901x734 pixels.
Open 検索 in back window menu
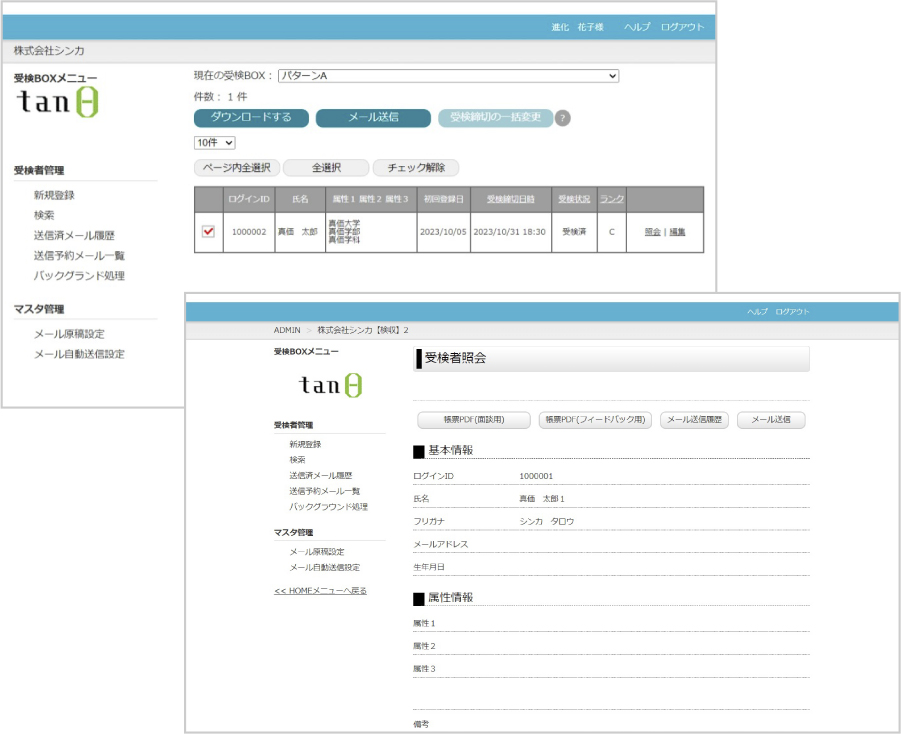44,216
